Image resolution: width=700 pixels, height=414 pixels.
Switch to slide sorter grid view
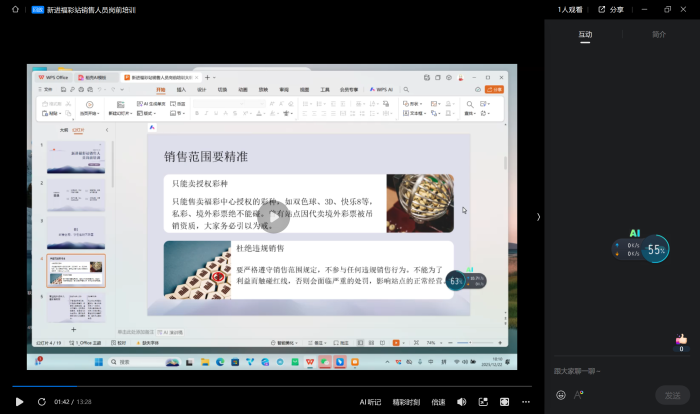pyautogui.click(x=371, y=343)
